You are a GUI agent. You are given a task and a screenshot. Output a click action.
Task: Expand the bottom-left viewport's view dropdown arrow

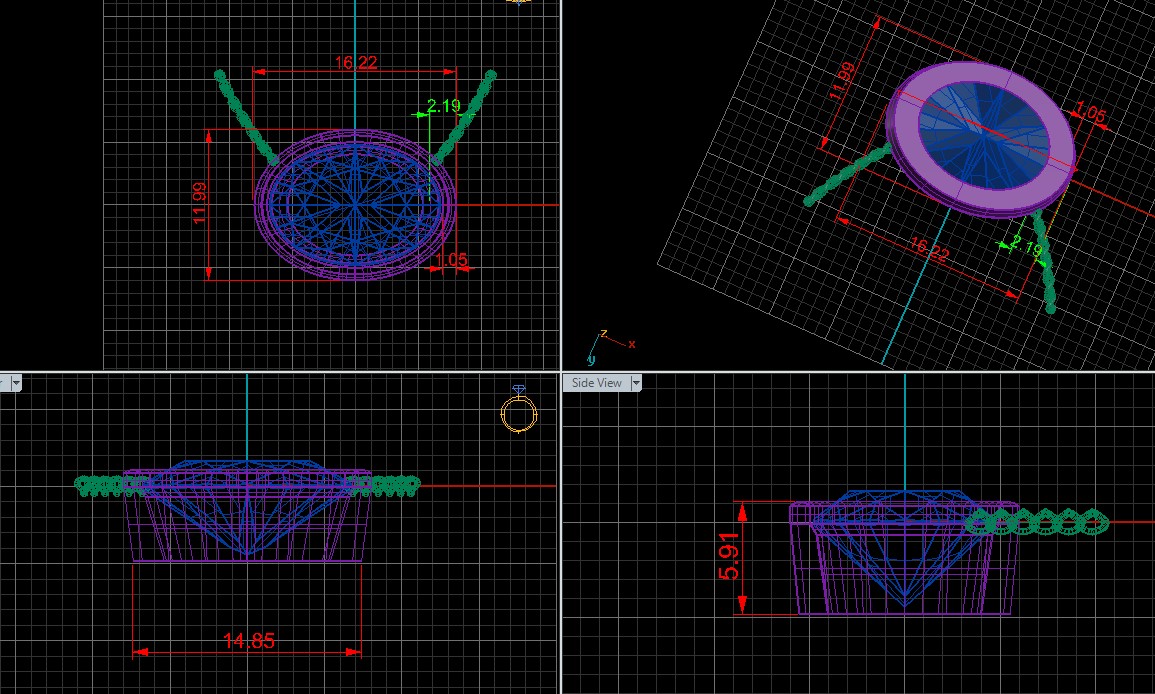[x=17, y=383]
